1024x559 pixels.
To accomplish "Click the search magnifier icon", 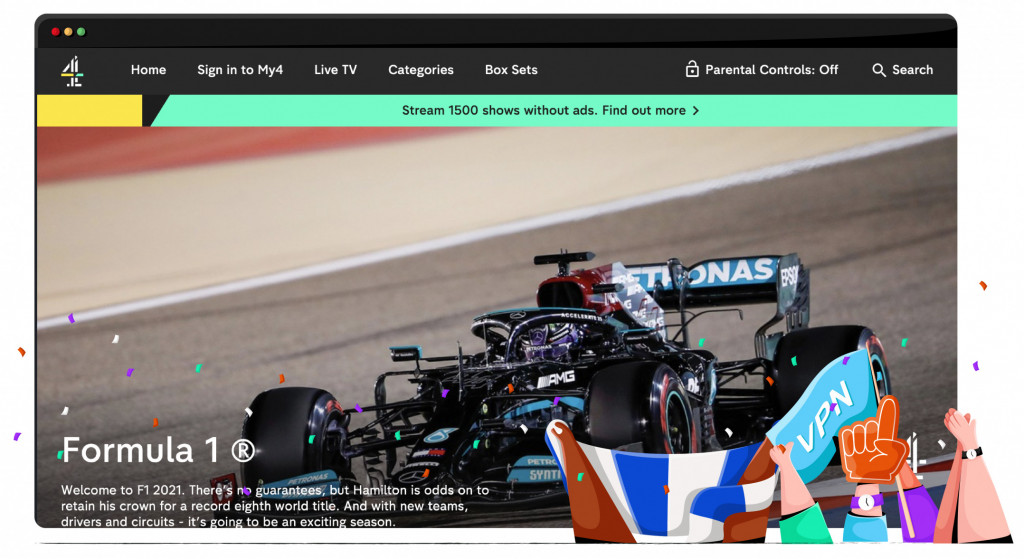I will click(x=879, y=70).
